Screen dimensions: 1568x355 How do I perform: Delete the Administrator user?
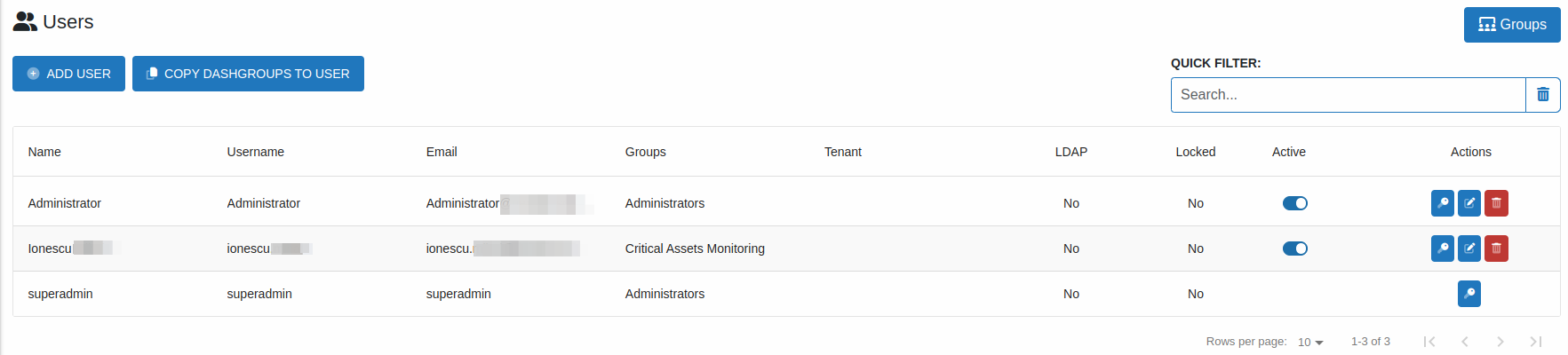(x=1496, y=203)
